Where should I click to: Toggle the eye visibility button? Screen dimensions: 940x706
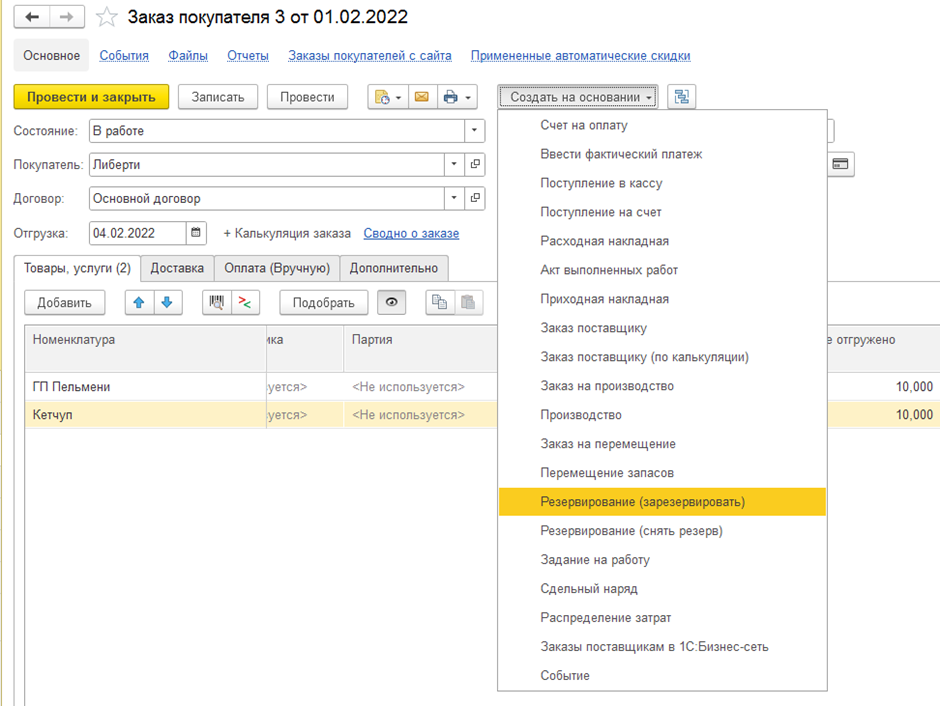pyautogui.click(x=391, y=303)
